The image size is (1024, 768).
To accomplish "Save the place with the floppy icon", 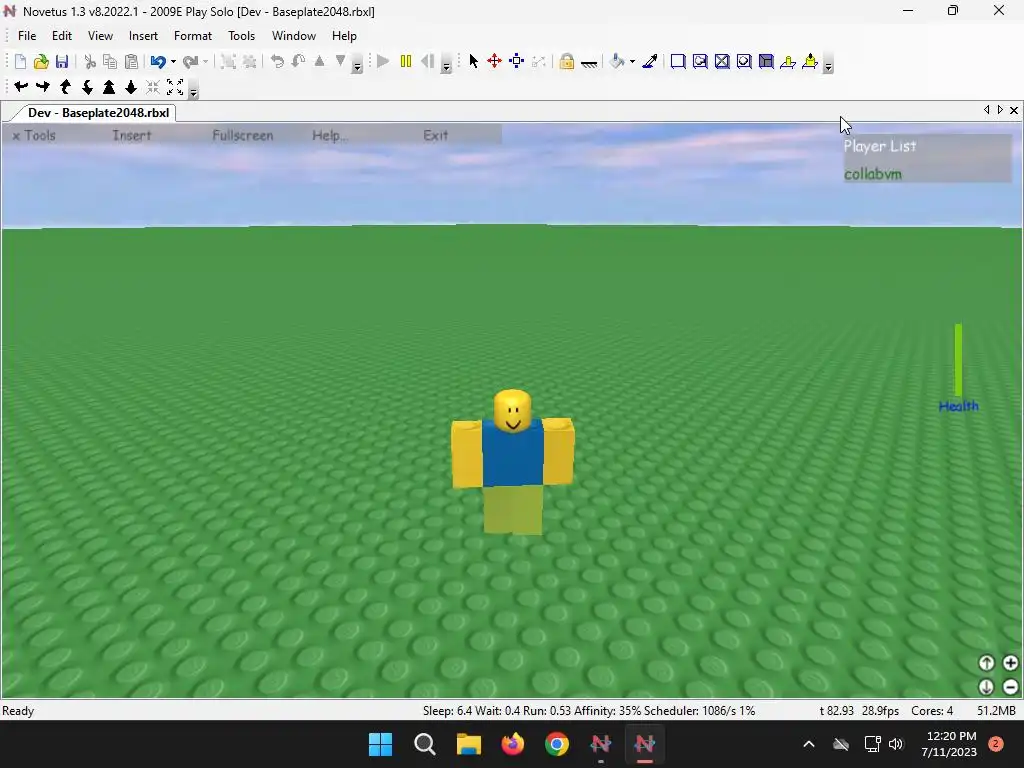I will [x=62, y=61].
